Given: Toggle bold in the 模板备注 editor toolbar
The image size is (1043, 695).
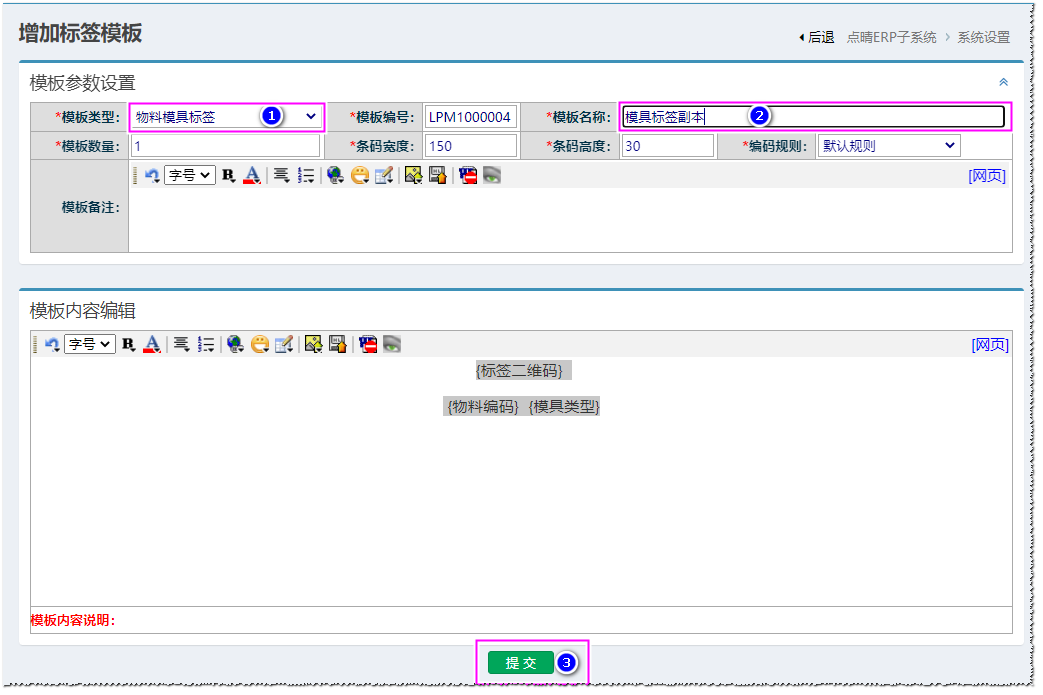Looking at the screenshot, I should coord(228,175).
